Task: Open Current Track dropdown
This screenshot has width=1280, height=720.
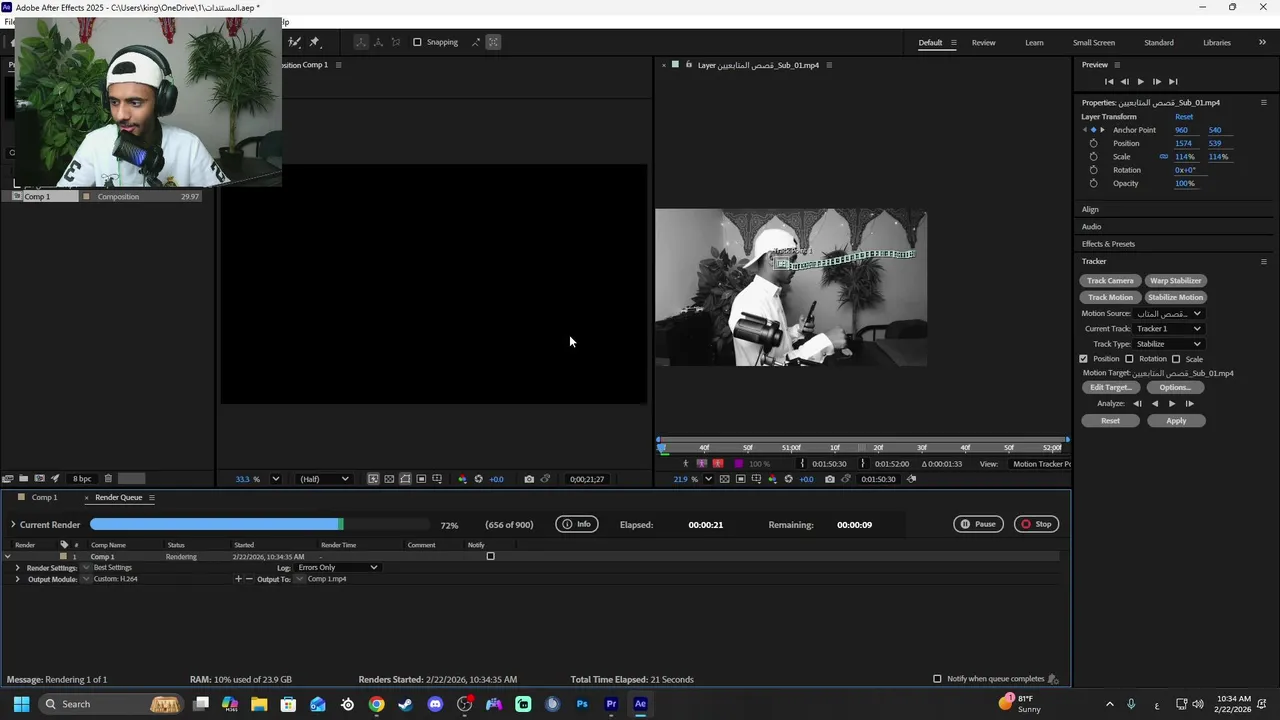Action: coord(1168,328)
